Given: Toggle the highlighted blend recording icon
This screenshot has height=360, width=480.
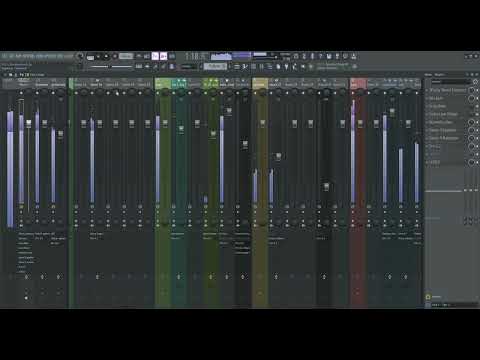Looking at the screenshot, I should [163, 56].
